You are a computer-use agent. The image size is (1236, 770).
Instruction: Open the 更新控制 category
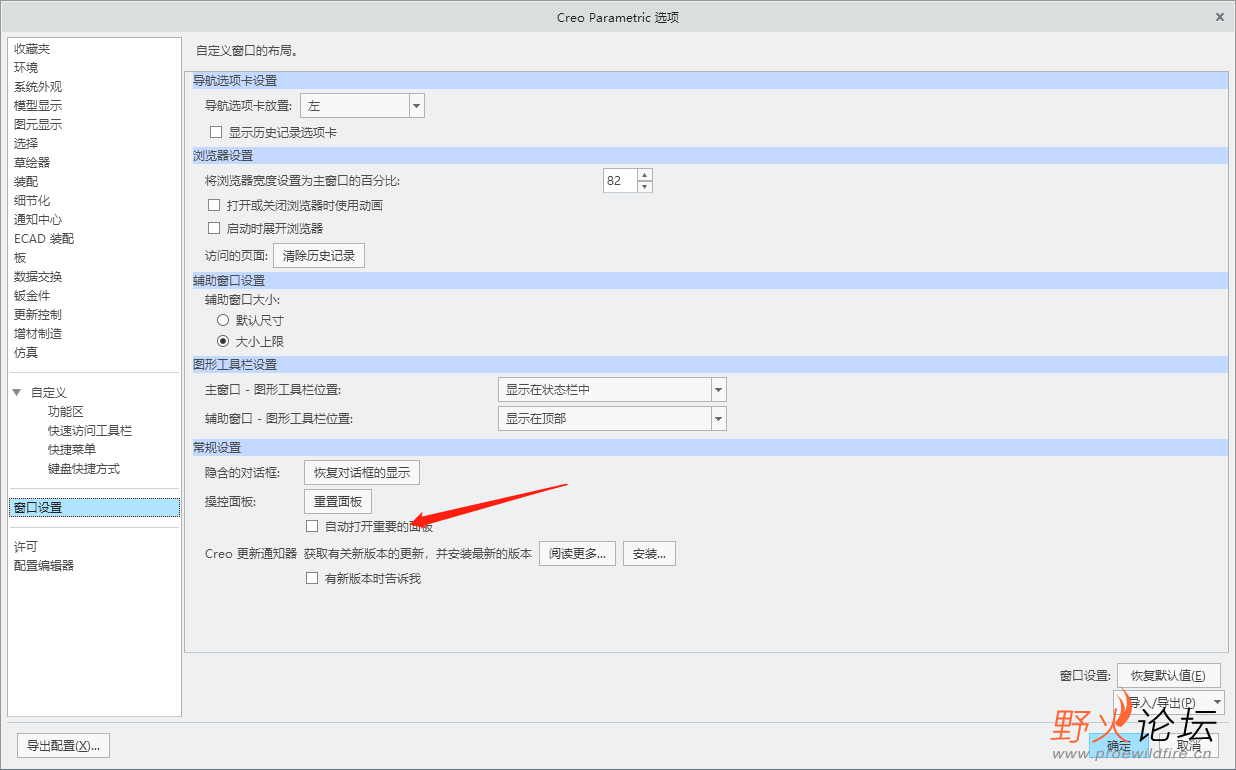(x=38, y=315)
